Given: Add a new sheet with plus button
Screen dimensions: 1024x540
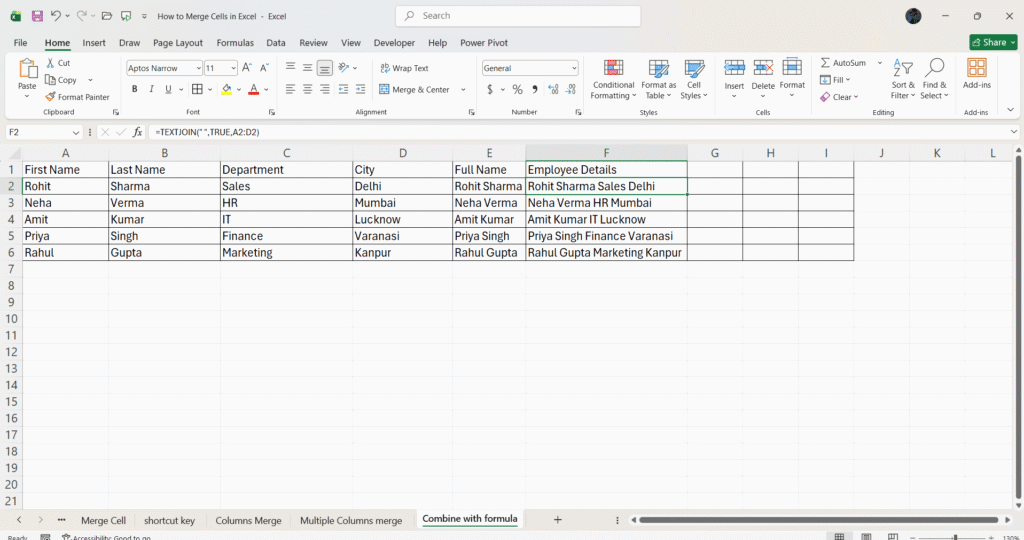Looking at the screenshot, I should tap(558, 520).
